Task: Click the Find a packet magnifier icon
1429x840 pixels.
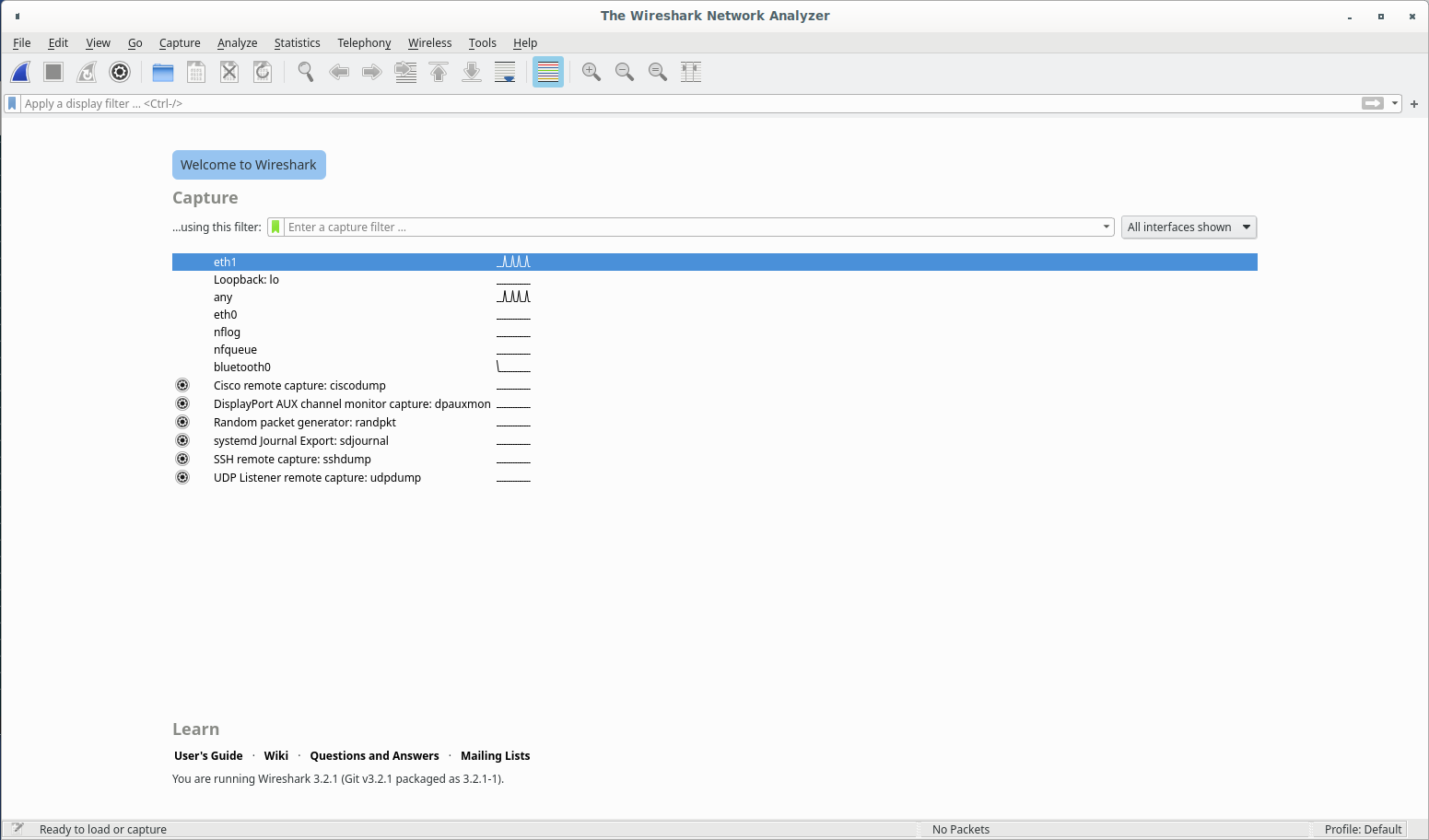Action: pos(306,72)
